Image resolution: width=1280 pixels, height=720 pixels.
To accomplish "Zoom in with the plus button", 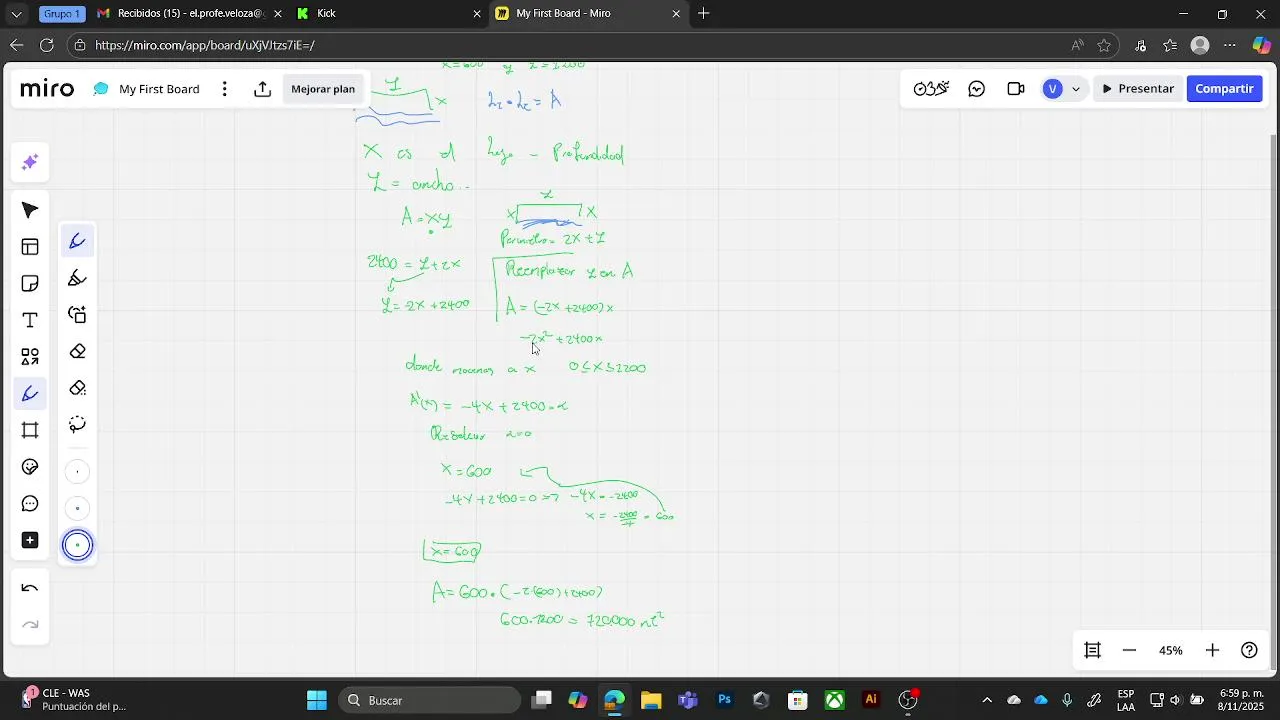I will (1212, 650).
